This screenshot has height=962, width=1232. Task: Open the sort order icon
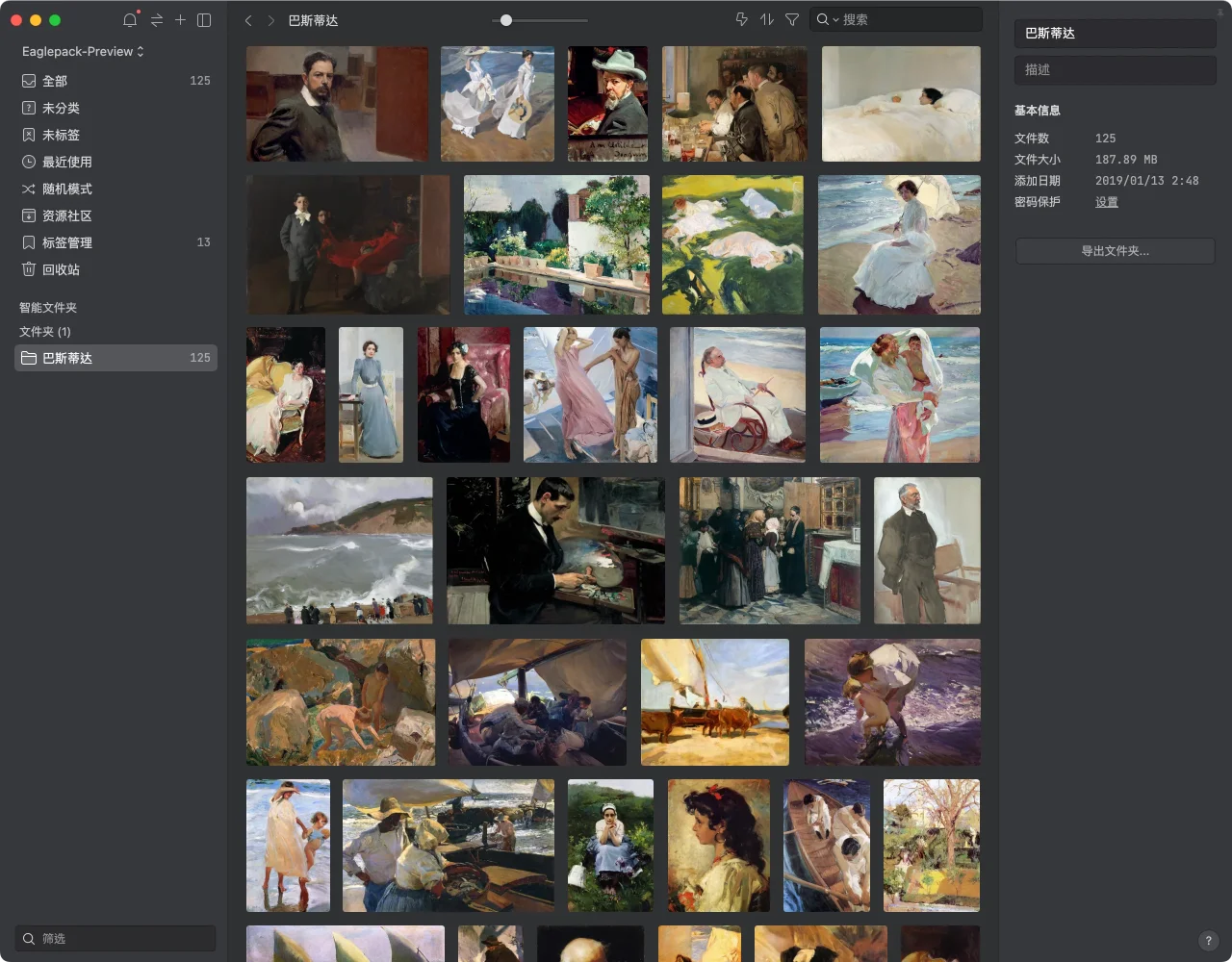click(767, 19)
